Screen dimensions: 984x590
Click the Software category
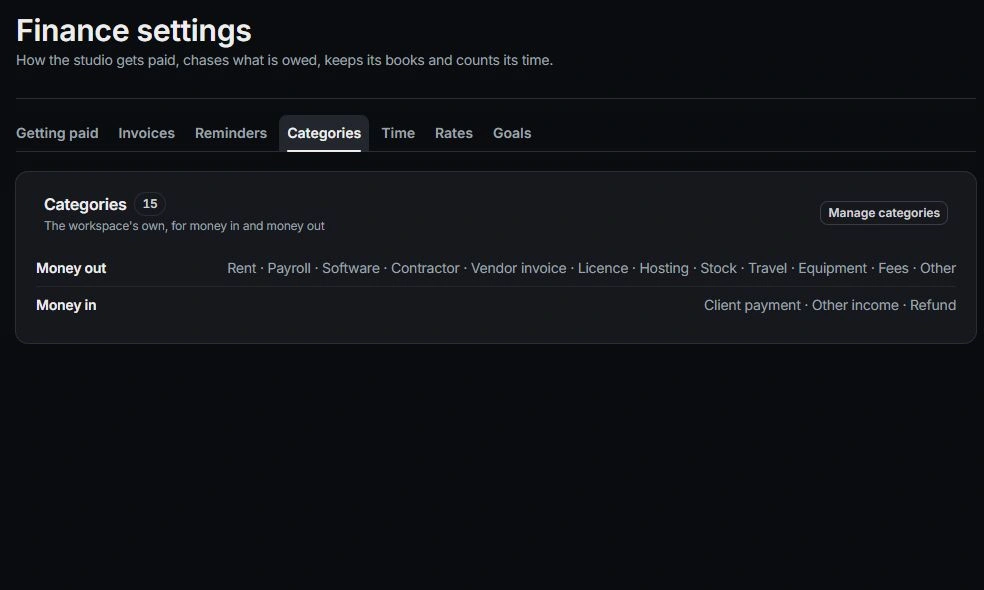click(x=351, y=268)
